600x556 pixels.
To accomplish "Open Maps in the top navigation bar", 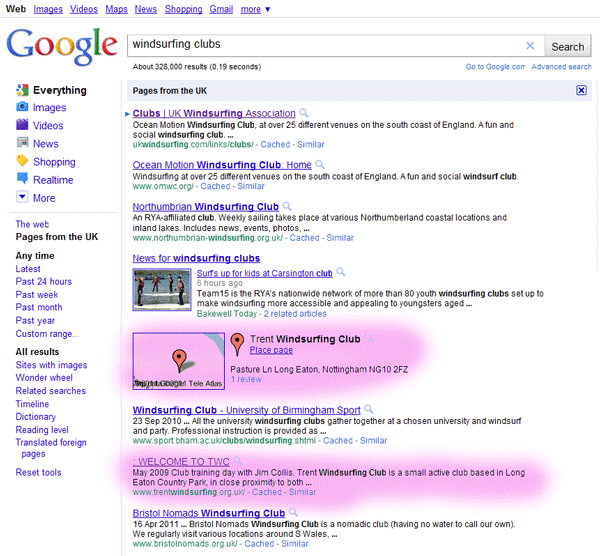I will coord(116,9).
